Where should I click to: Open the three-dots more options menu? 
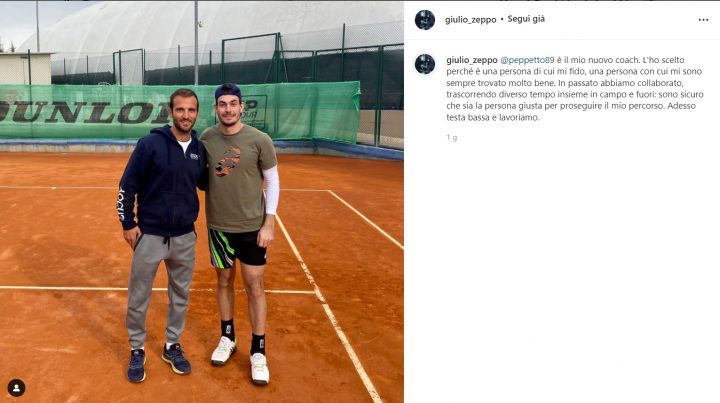tap(703, 20)
